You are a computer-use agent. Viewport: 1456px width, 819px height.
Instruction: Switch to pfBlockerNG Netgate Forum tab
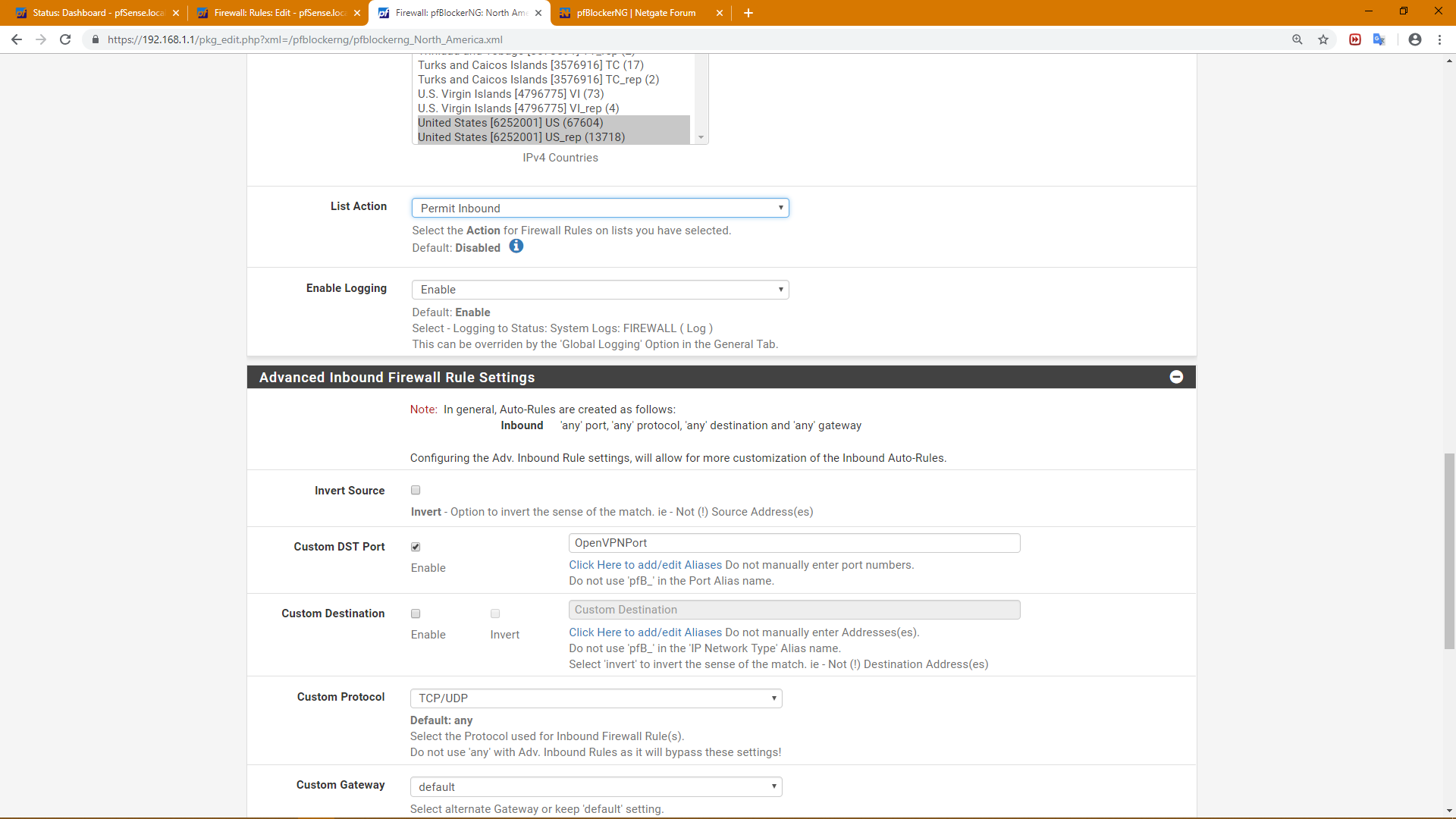click(x=635, y=13)
